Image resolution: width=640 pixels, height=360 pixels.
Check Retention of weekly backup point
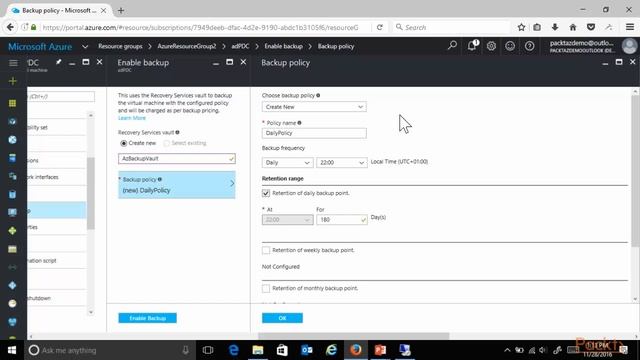pos(266,250)
